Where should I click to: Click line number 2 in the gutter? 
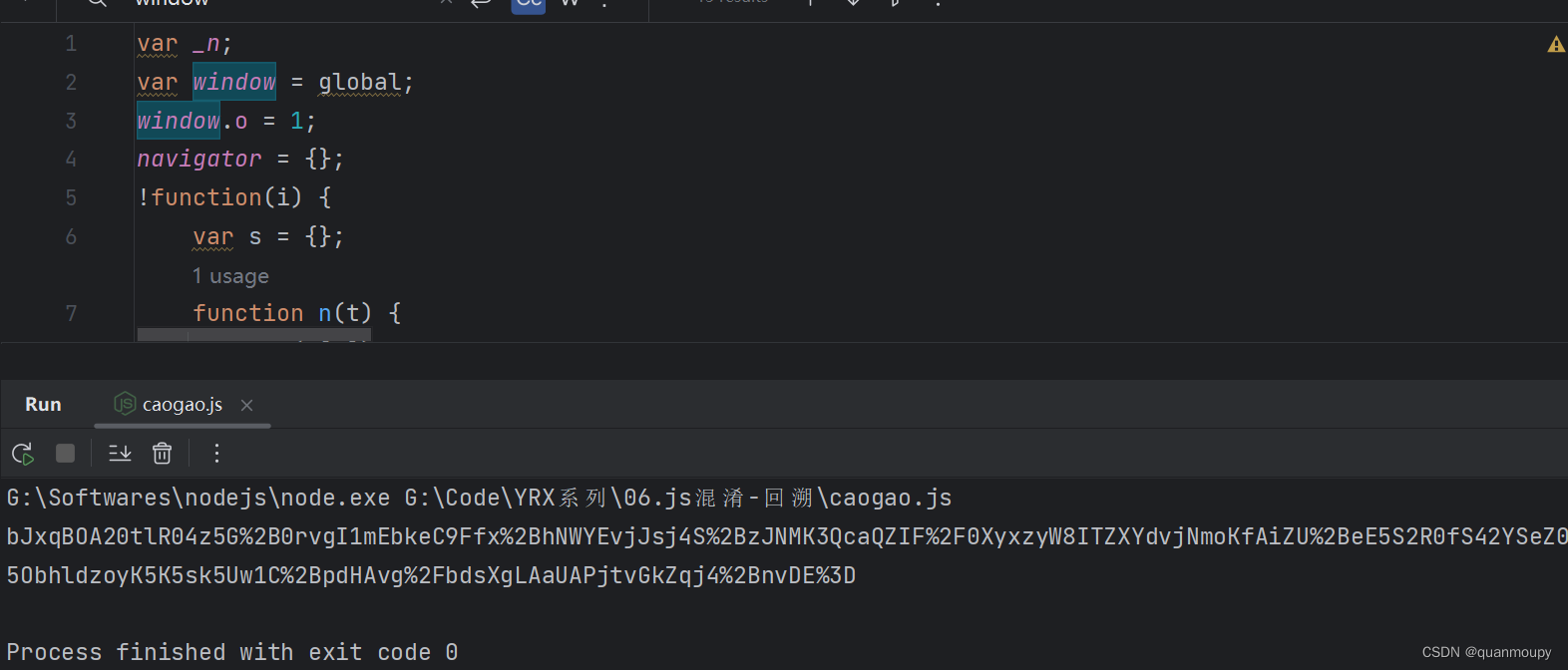pos(71,82)
